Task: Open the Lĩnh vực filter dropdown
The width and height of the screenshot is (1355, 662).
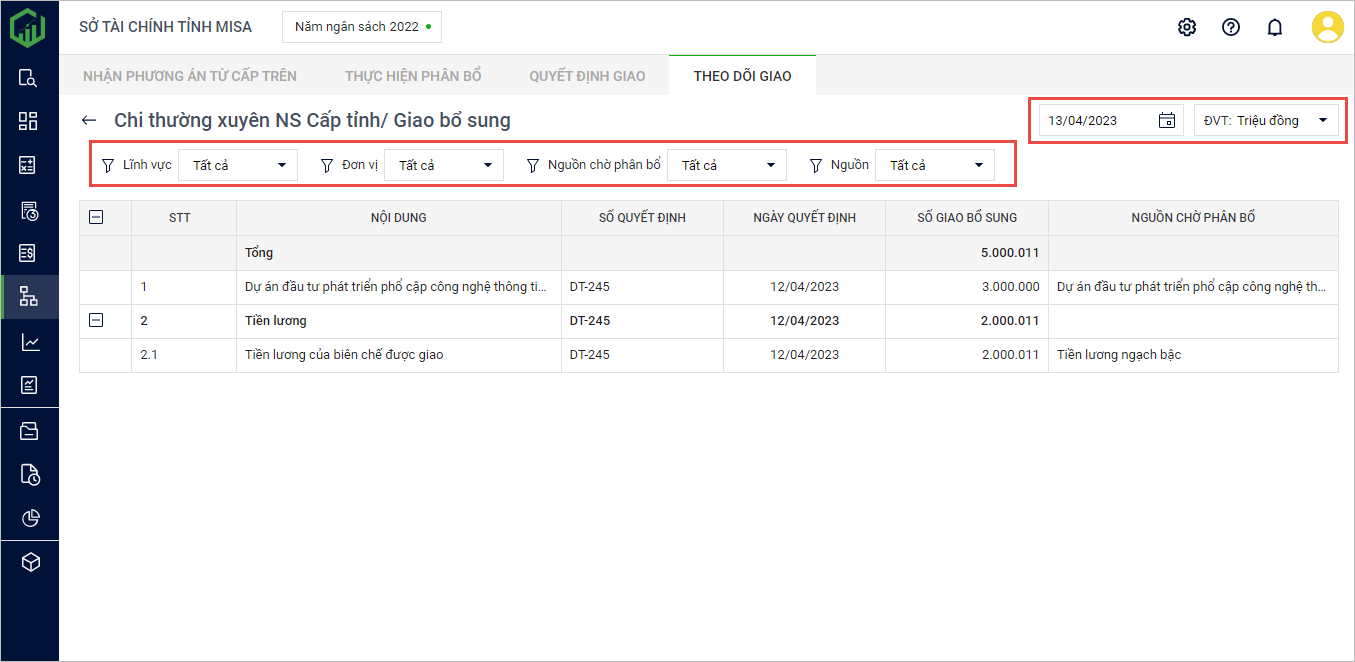Action: [x=238, y=165]
